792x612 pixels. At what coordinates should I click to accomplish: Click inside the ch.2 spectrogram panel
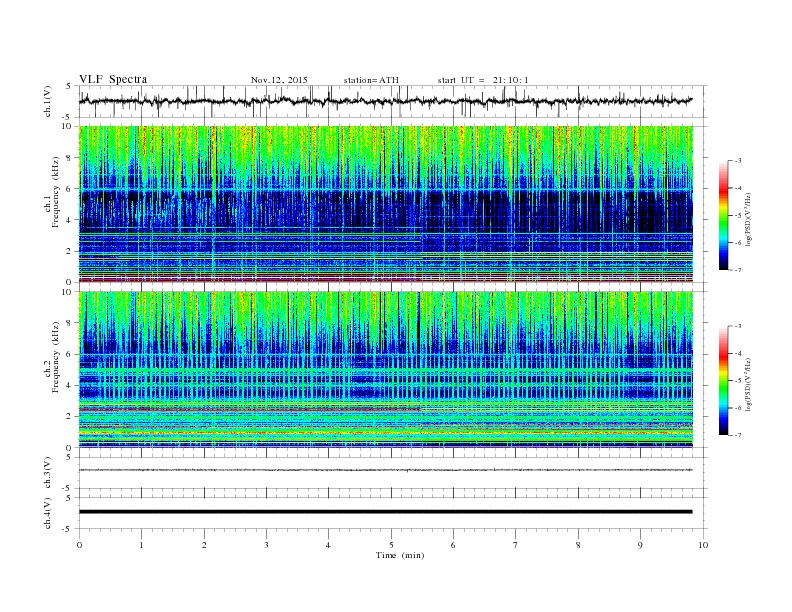[385, 370]
